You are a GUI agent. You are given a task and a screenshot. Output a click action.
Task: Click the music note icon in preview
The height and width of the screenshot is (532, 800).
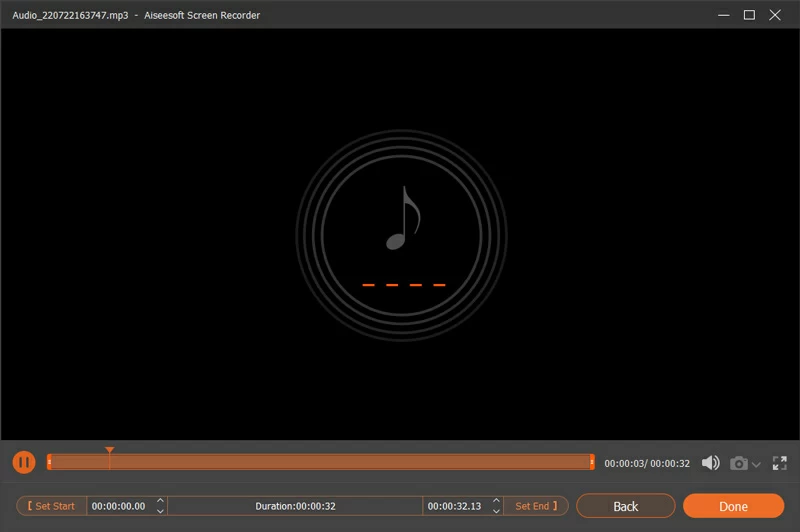tap(403, 218)
